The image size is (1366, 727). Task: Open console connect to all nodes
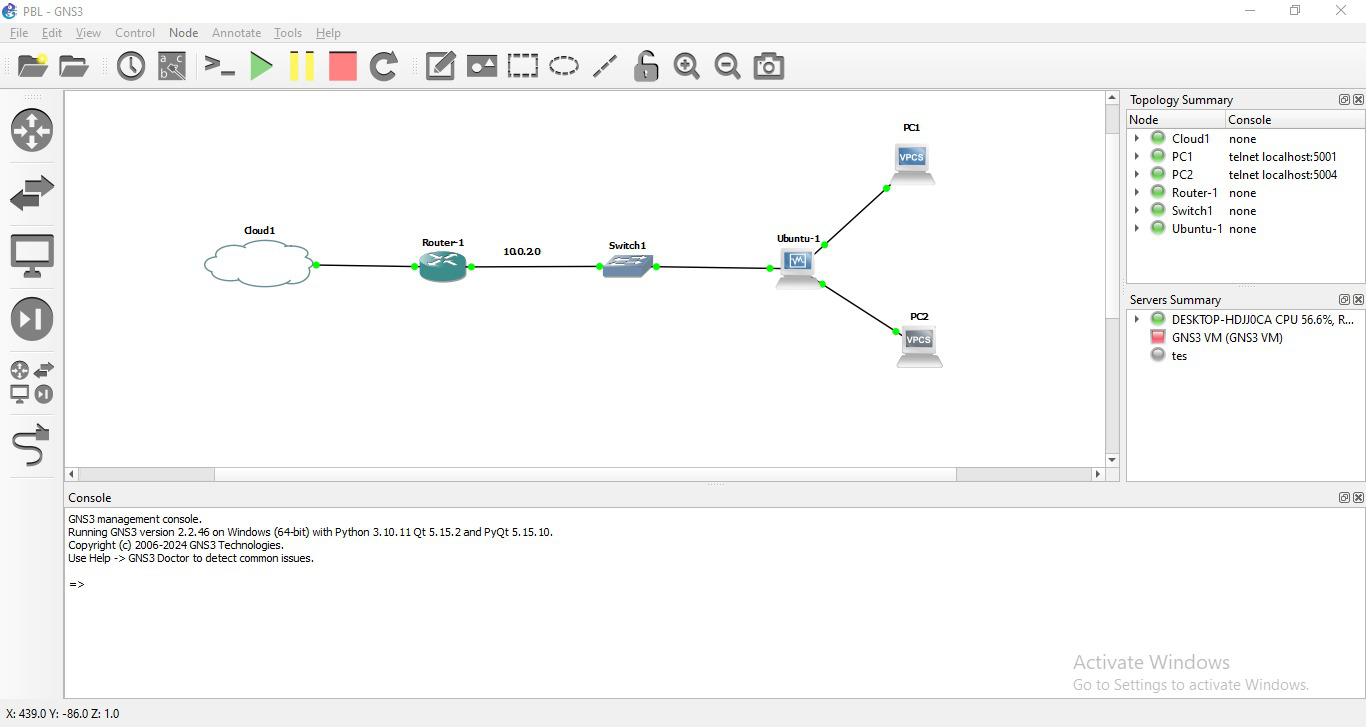pos(219,66)
